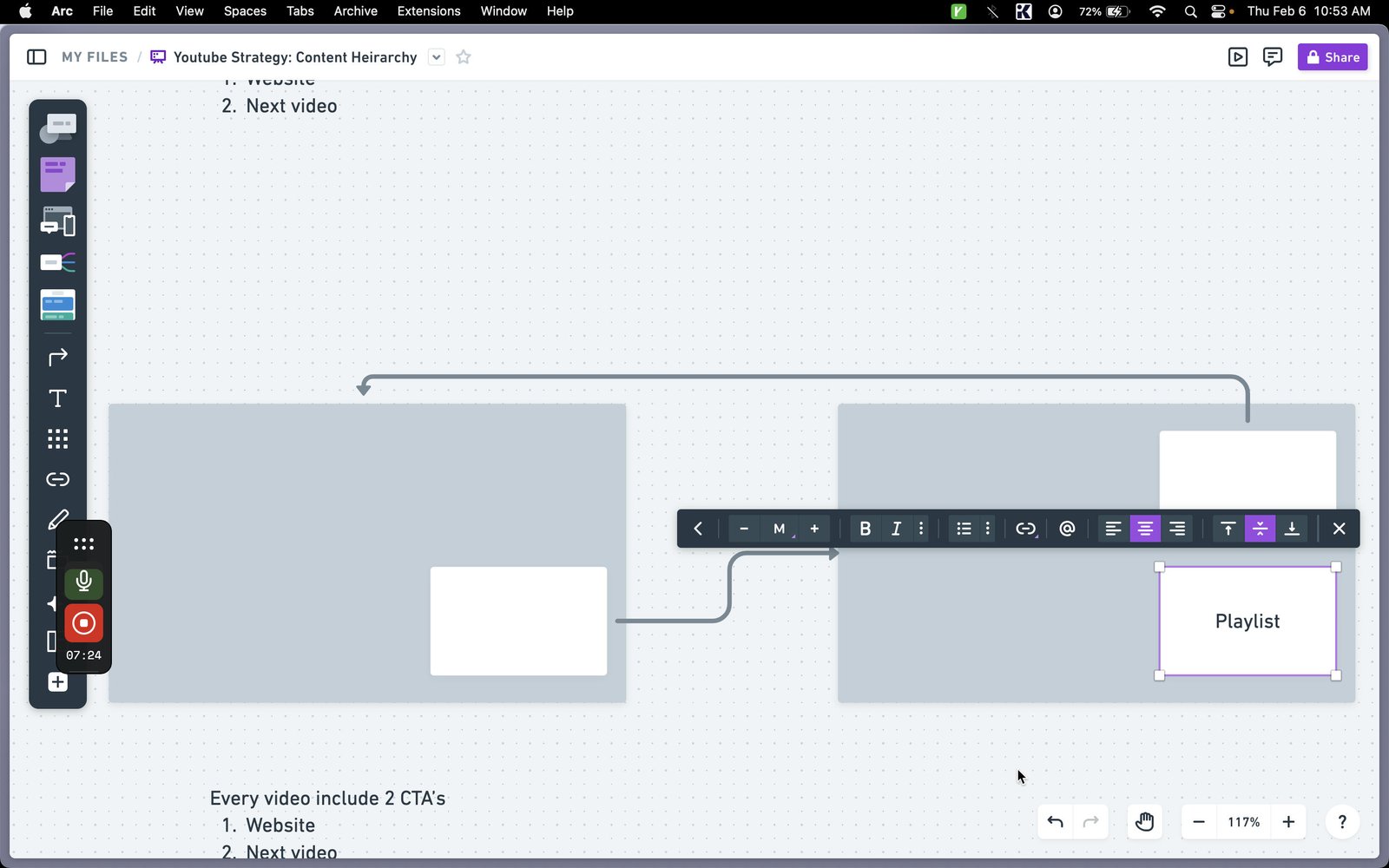
Task: Toggle the sidebar panel icon
Action: (x=36, y=57)
